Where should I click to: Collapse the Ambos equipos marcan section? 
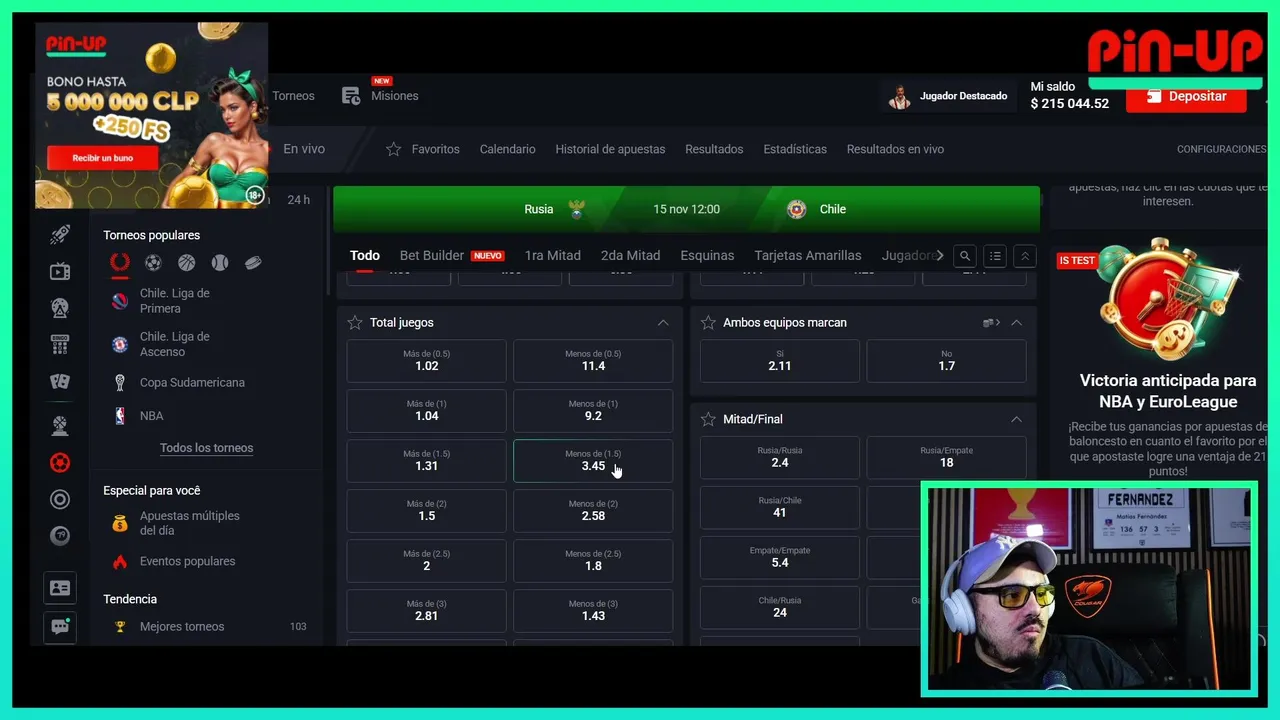point(1016,323)
